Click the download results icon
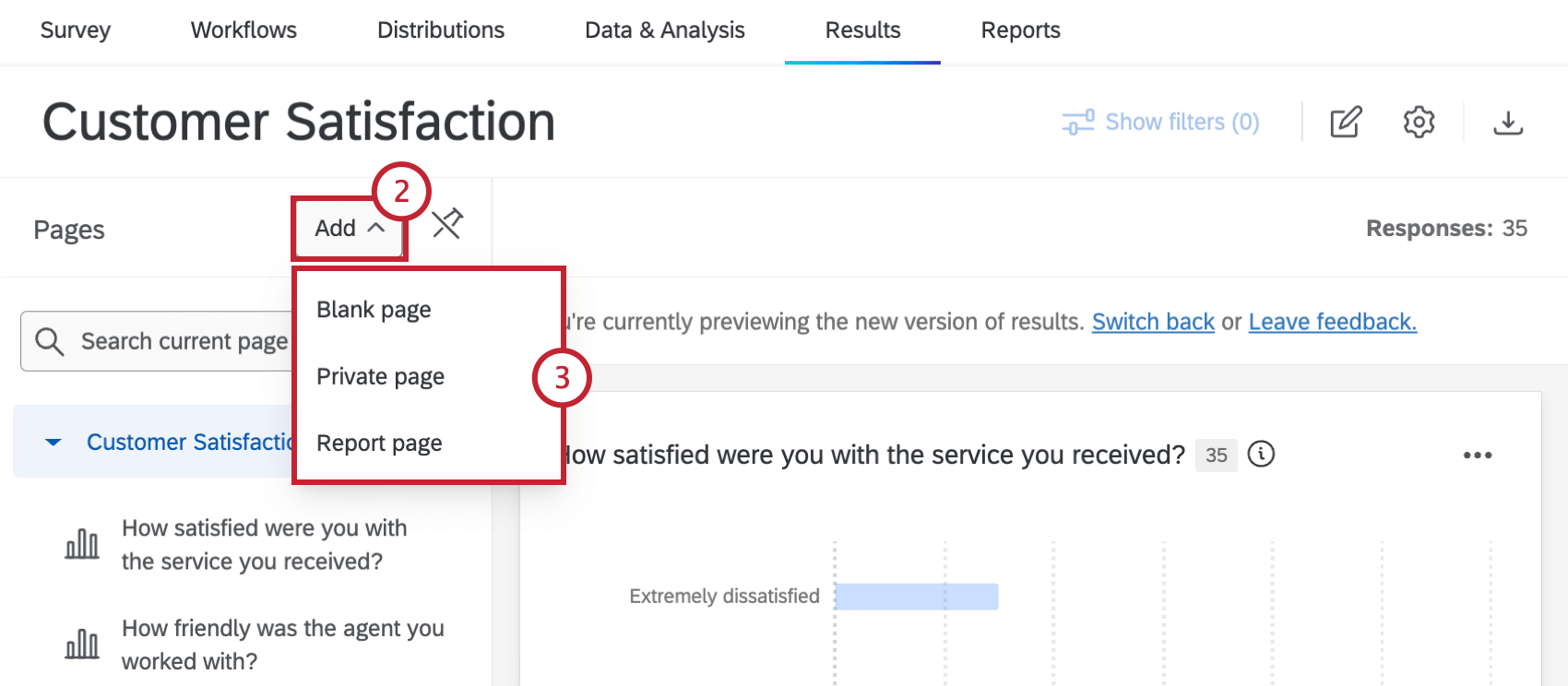Image resolution: width=1568 pixels, height=686 pixels. pos(1509,121)
